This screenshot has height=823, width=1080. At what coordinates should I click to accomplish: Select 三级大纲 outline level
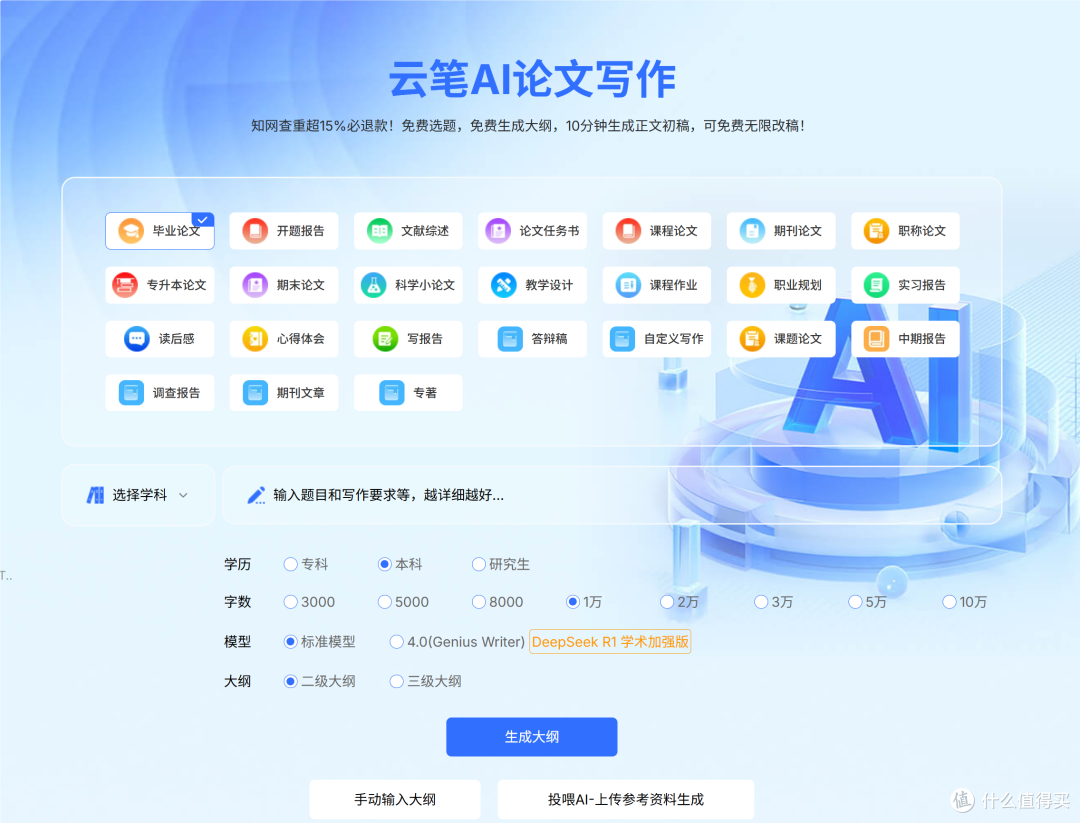point(396,681)
